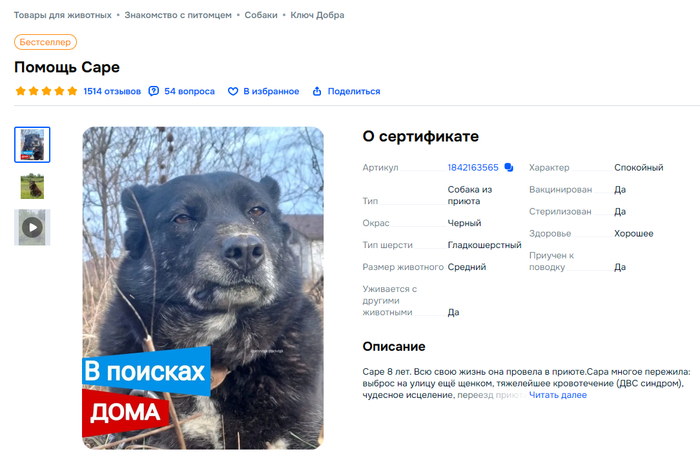
Task: Select the second dog photo thumbnail
Action: (x=32, y=186)
